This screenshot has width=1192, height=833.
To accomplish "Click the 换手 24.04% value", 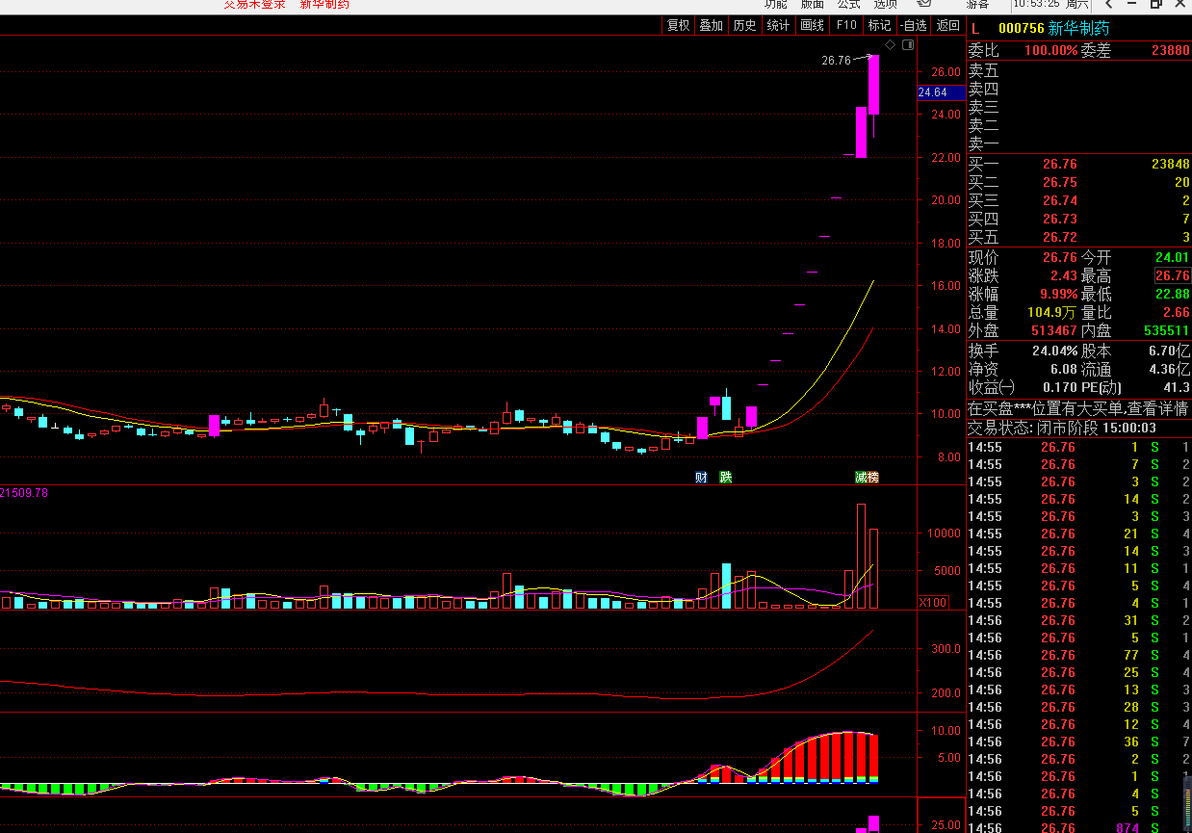I will (x=1055, y=351).
